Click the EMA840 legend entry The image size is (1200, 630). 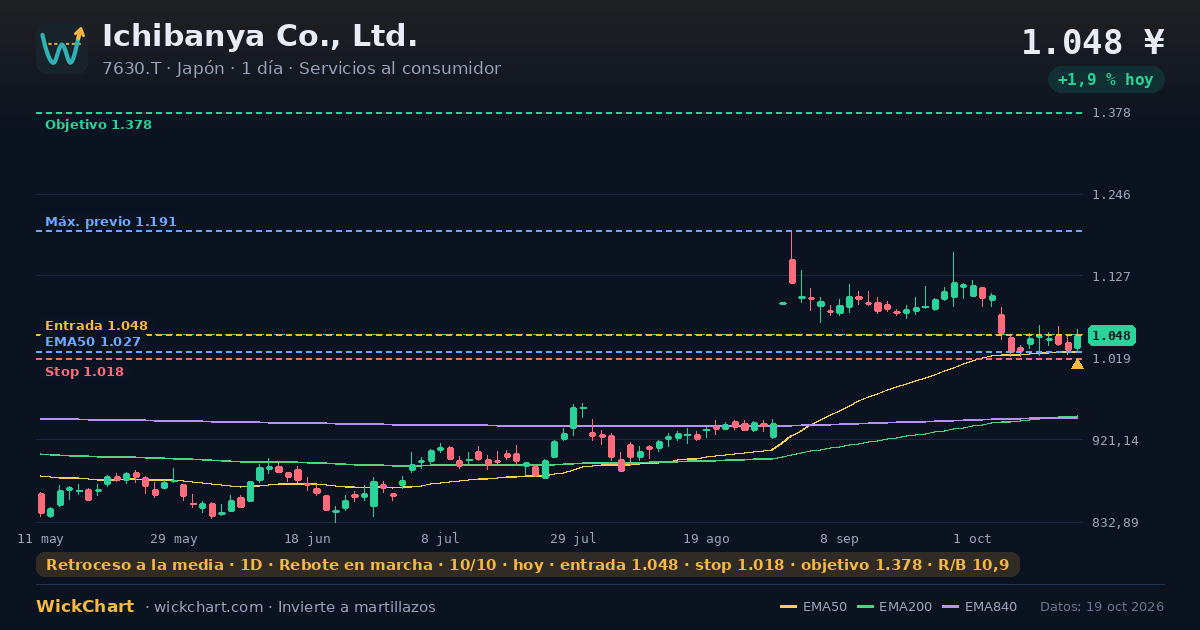pyautogui.click(x=980, y=607)
